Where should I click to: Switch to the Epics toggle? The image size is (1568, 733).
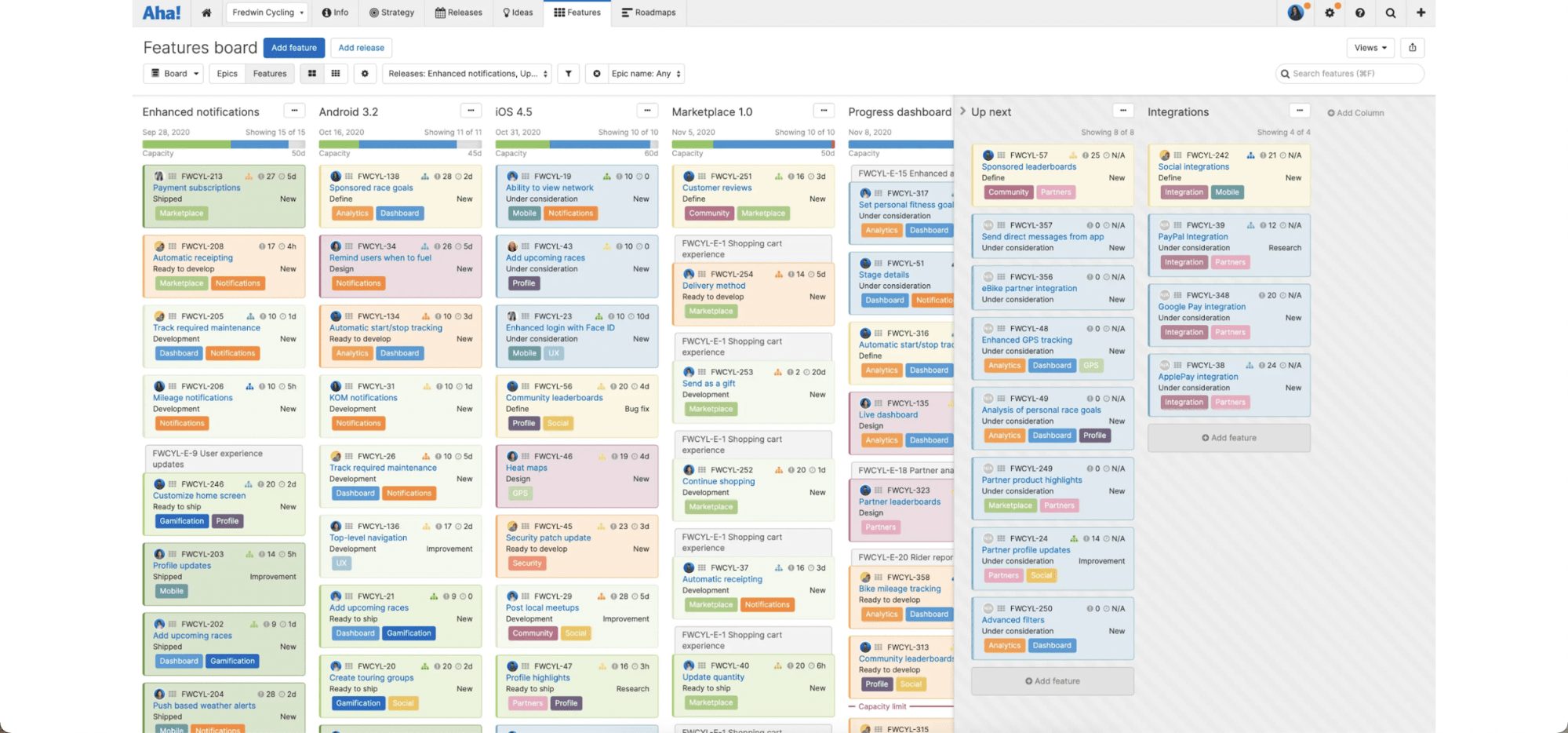click(226, 73)
